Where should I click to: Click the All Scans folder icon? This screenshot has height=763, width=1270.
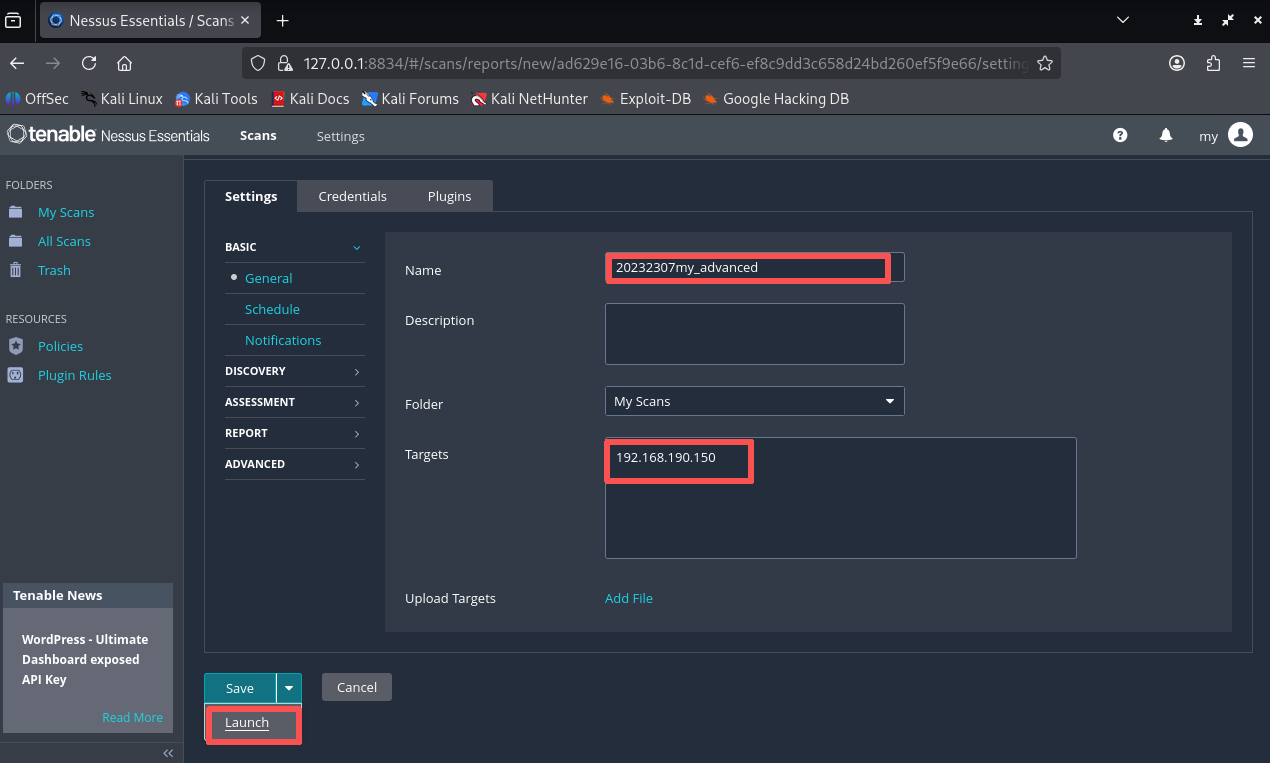[16, 241]
